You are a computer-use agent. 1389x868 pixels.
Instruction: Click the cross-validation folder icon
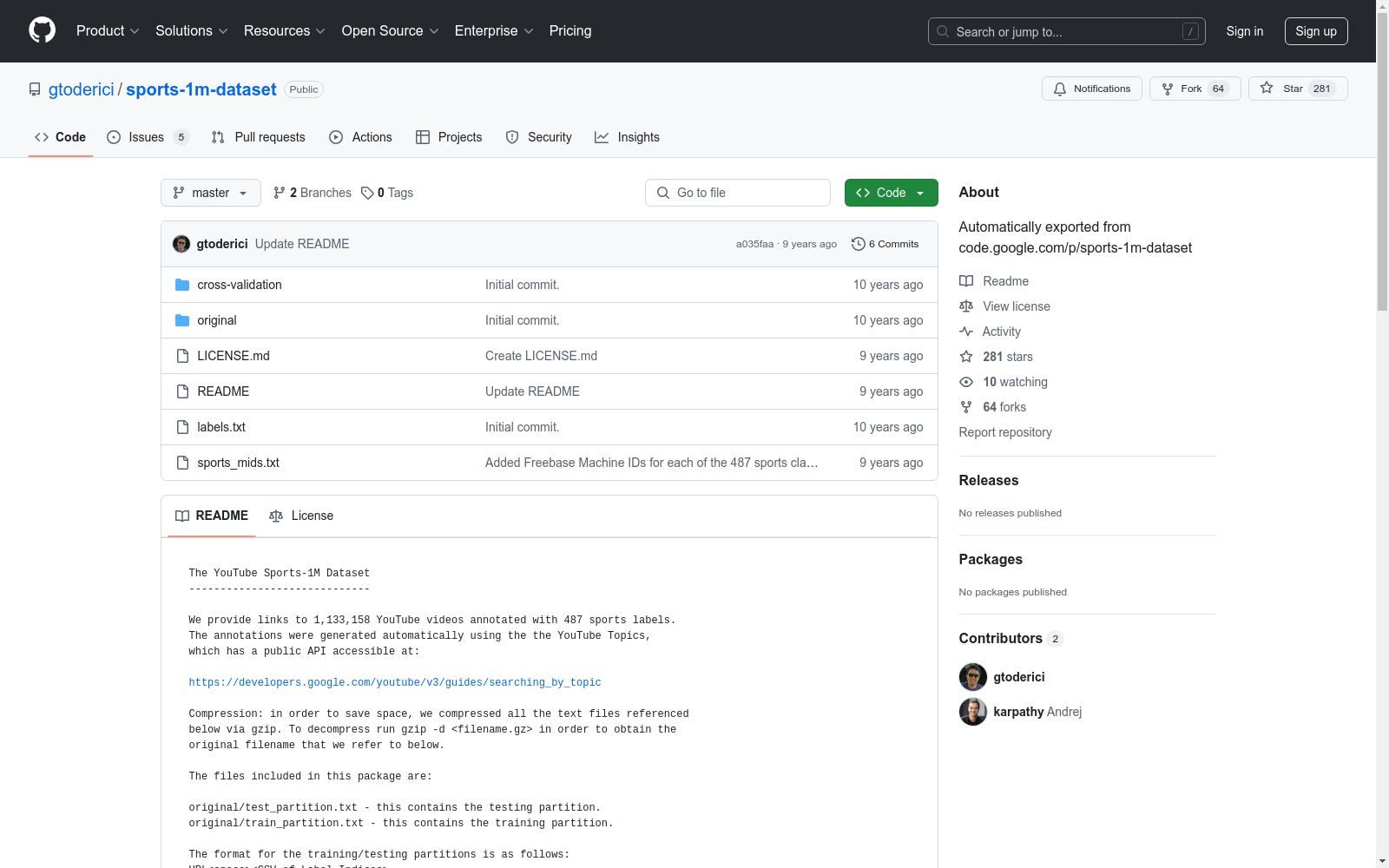coord(182,285)
